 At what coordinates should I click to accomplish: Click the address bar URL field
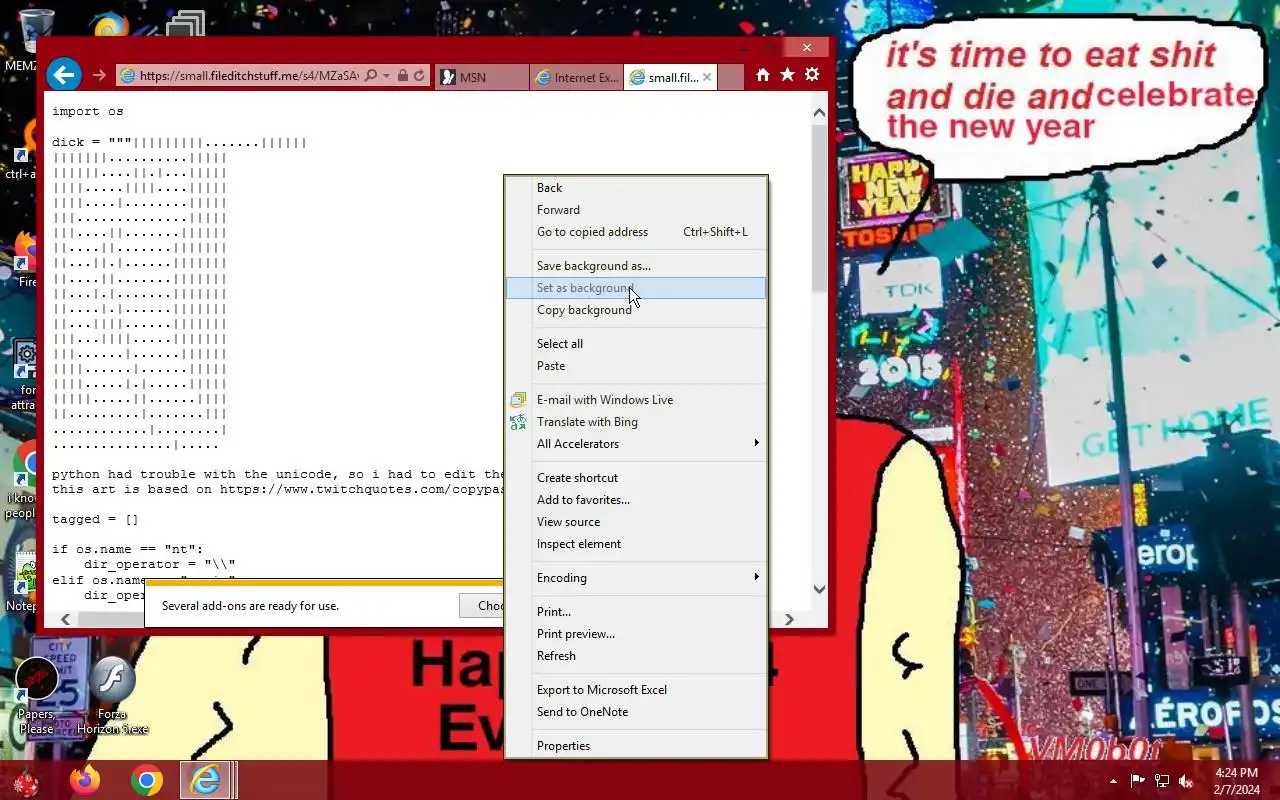(x=240, y=76)
